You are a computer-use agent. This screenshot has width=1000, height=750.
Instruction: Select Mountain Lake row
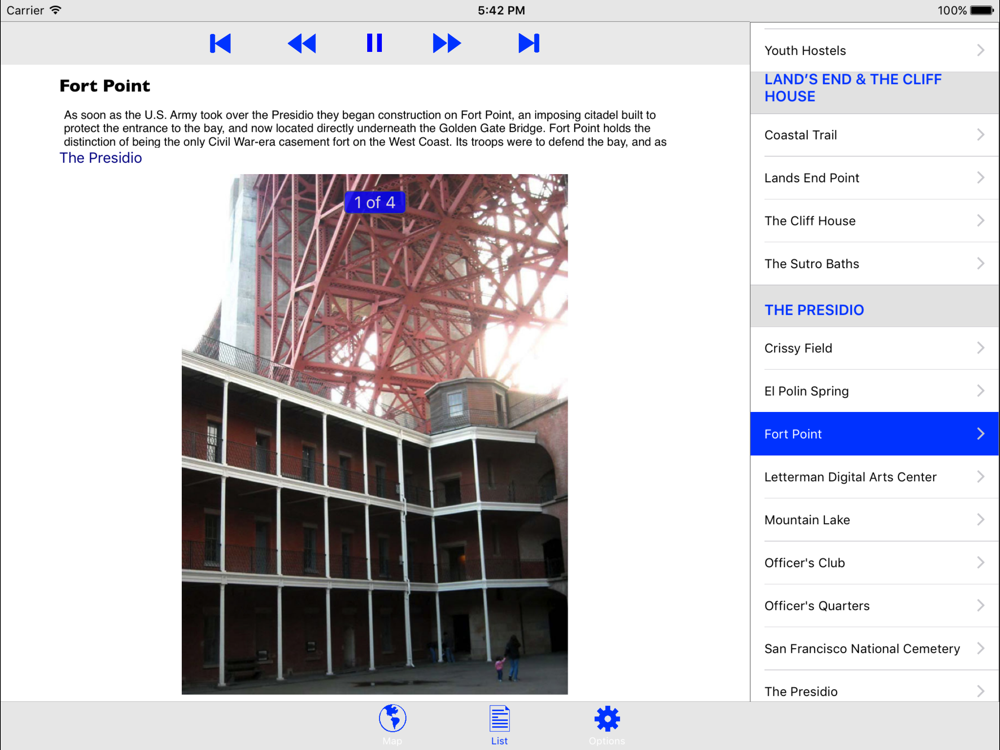[874, 520]
